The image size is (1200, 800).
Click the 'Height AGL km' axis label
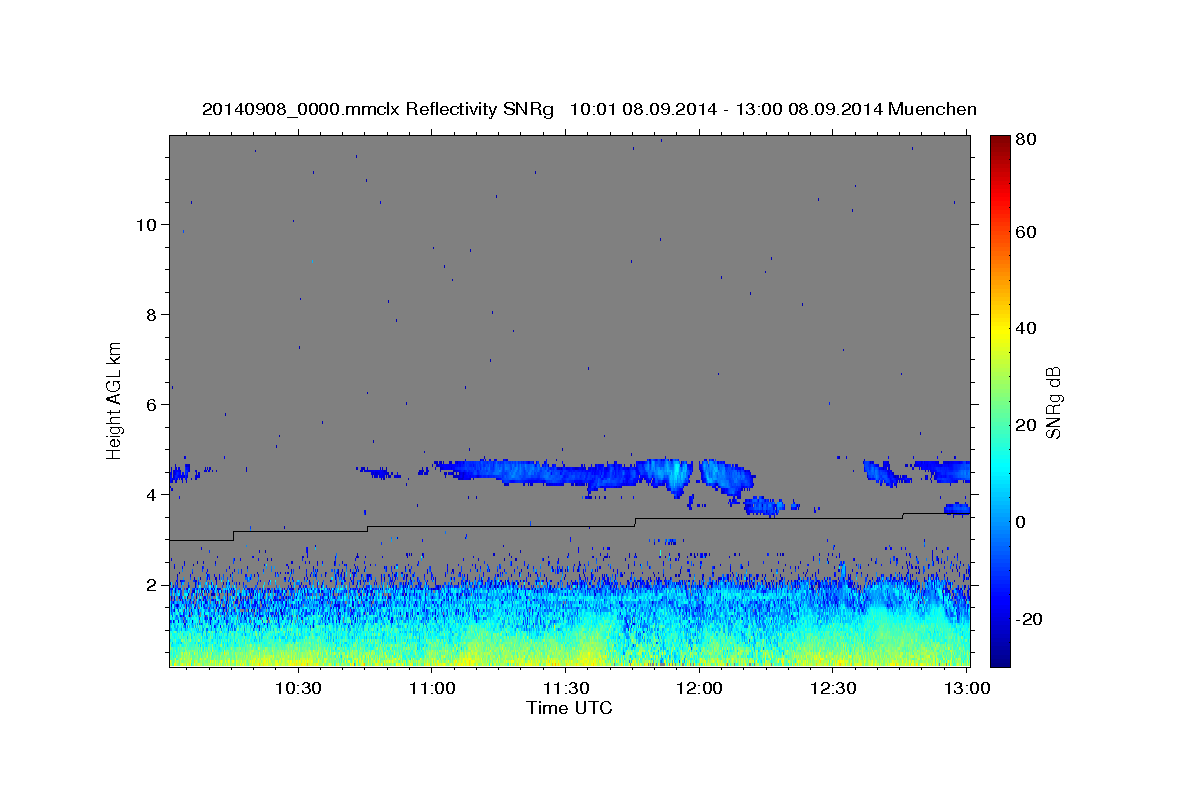point(114,400)
